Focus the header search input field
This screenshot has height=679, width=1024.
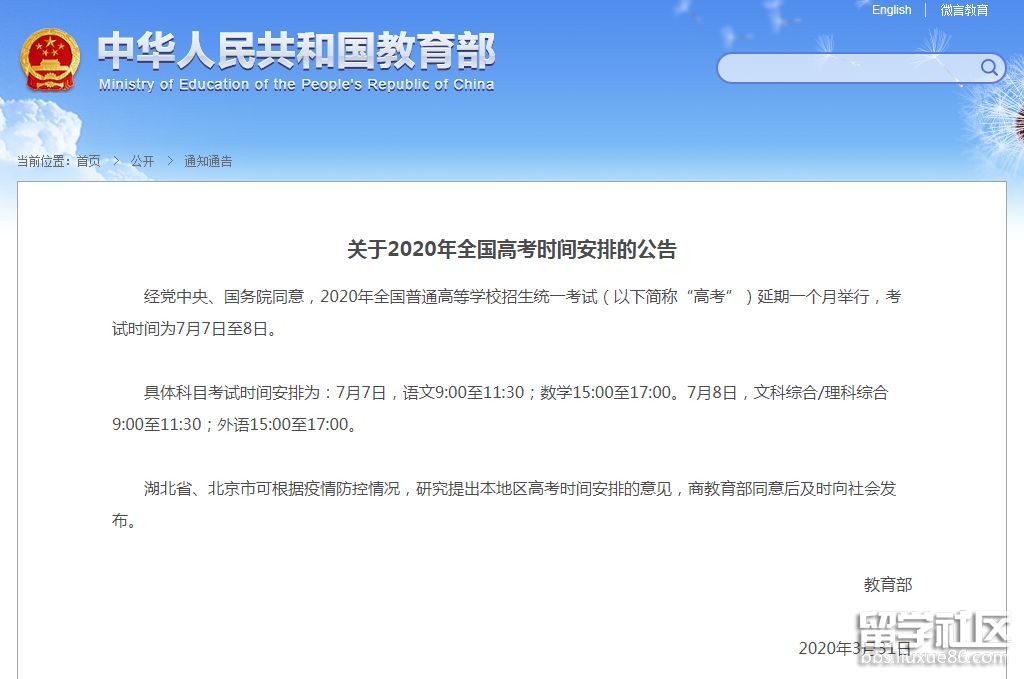pyautogui.click(x=848, y=68)
